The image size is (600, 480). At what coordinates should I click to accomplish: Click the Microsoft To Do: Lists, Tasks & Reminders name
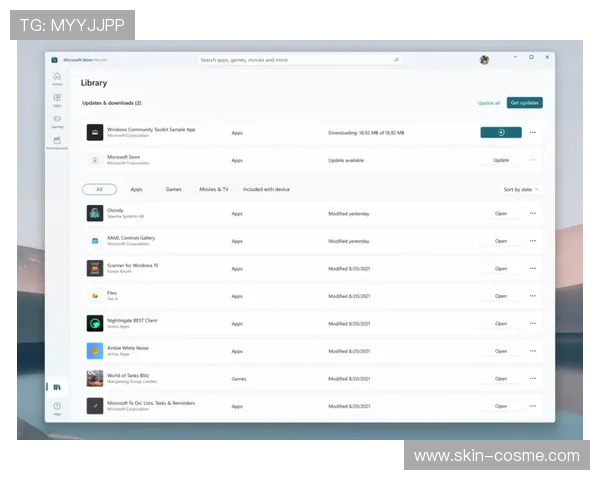click(151, 403)
